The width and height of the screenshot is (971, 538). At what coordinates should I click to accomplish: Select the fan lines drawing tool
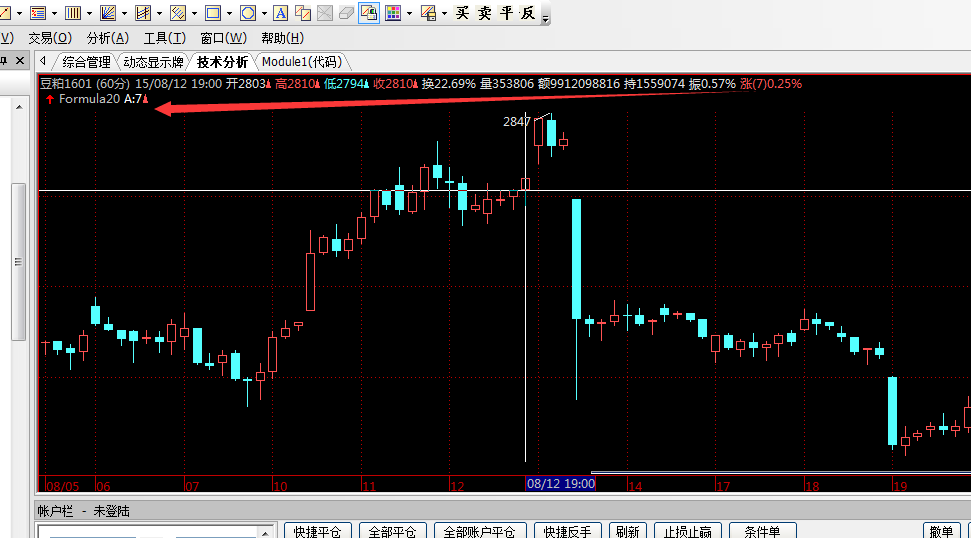coord(108,13)
